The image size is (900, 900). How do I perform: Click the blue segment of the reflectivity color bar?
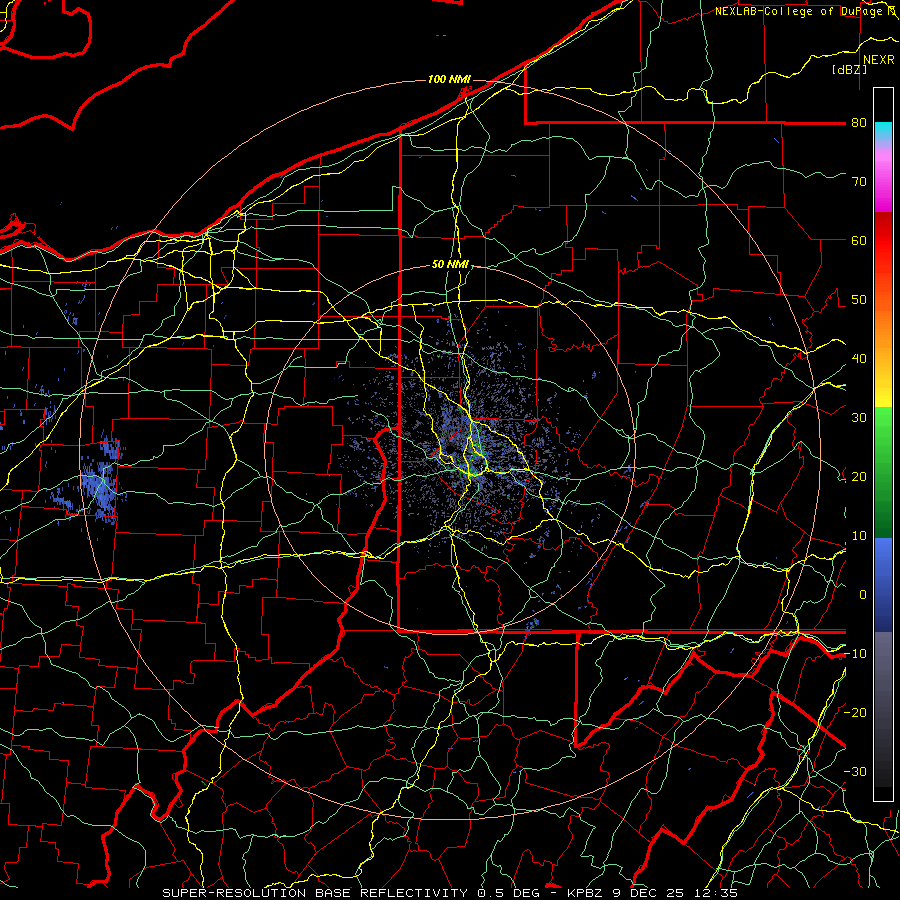(883, 585)
